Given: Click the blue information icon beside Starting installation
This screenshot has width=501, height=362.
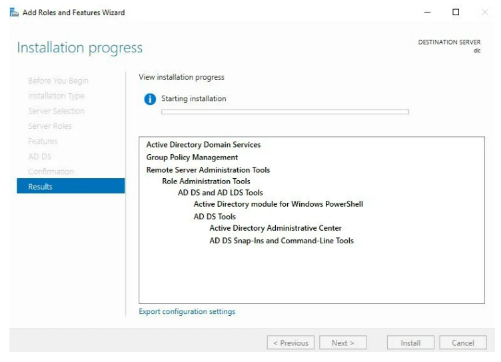Looking at the screenshot, I should (x=150, y=99).
